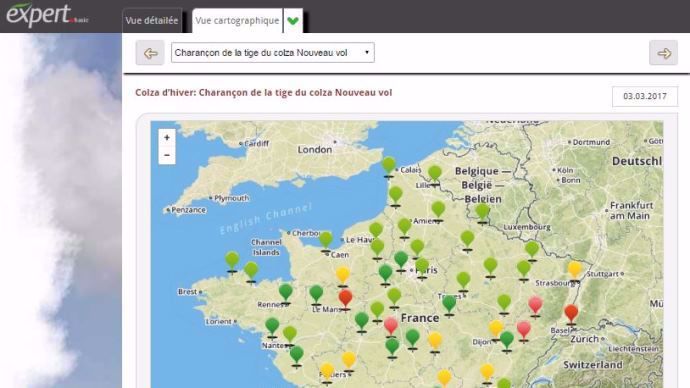
Task: Click the green chevron beside Vue cartographique
Action: click(293, 21)
